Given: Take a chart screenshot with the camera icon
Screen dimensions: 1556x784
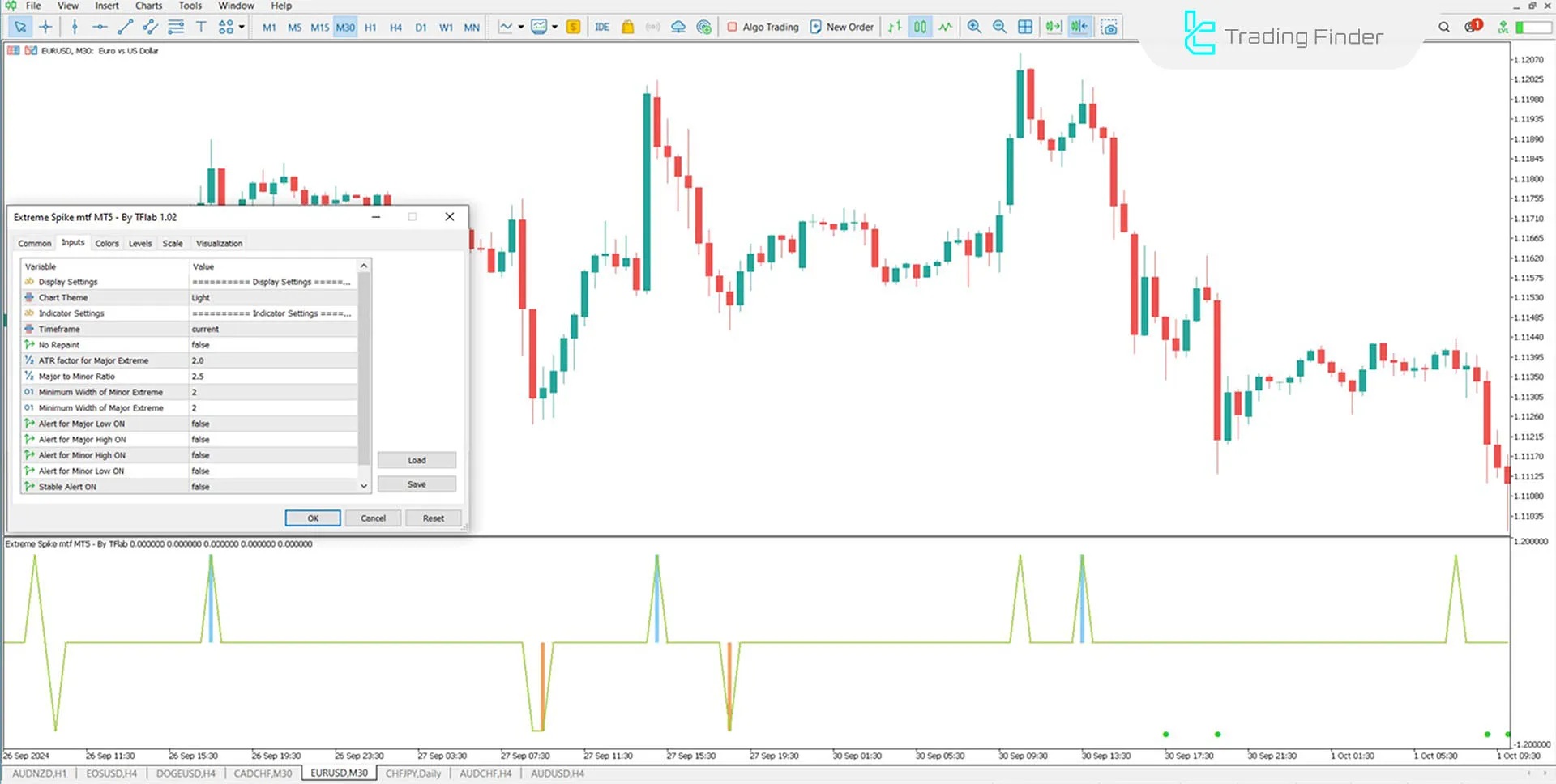Looking at the screenshot, I should (1109, 27).
